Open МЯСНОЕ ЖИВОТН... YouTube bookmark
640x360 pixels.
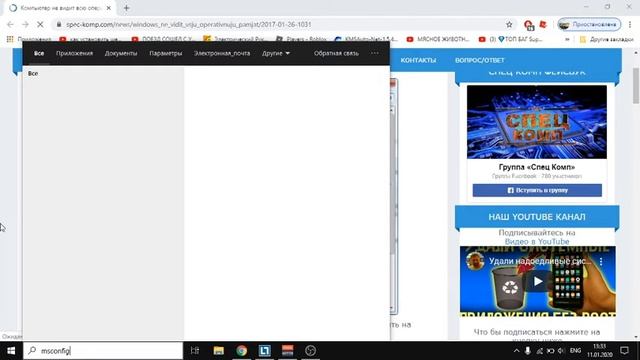438,39
